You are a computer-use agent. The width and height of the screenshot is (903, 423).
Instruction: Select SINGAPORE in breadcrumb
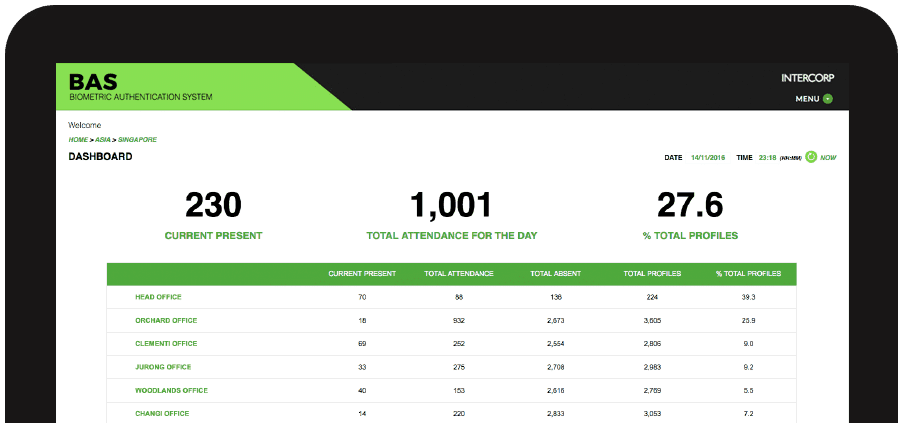click(137, 140)
